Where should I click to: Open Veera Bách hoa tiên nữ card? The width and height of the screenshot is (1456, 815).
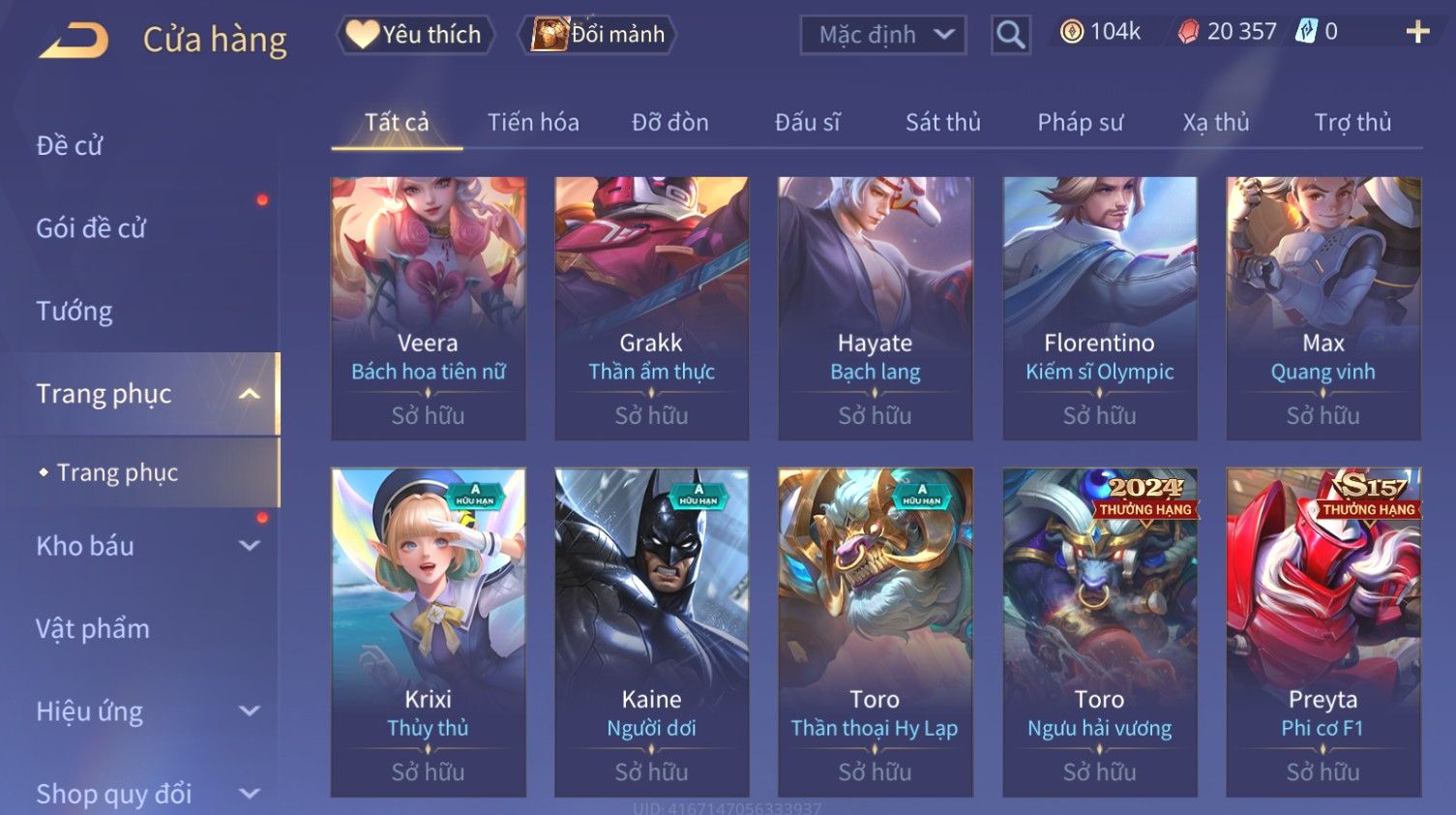click(428, 308)
